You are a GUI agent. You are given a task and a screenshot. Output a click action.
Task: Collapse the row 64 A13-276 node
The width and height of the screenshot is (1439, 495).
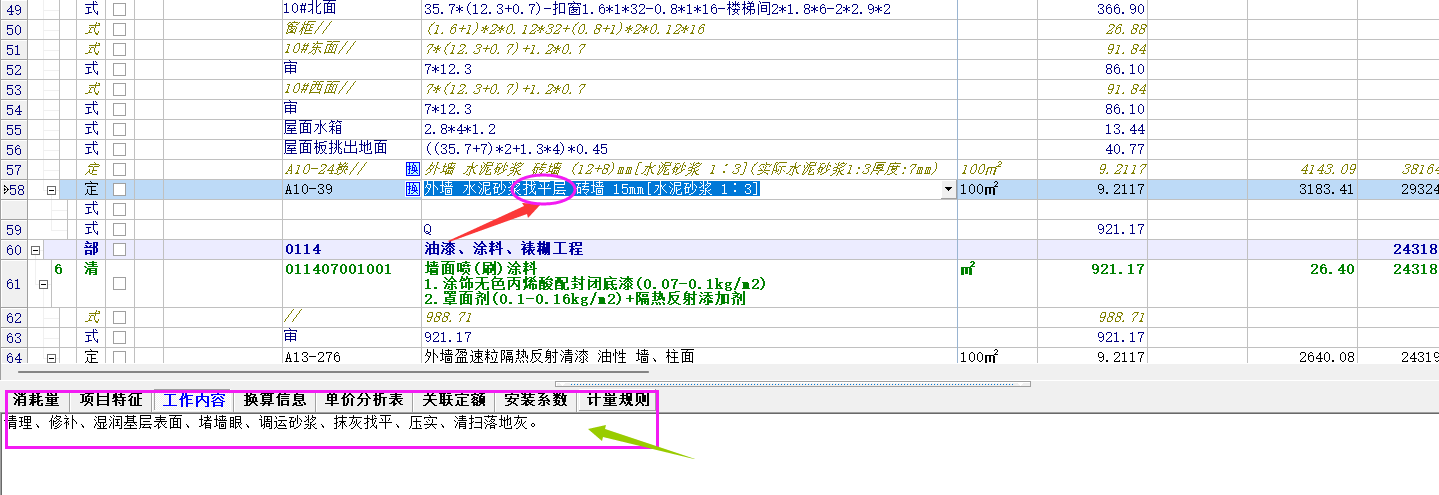[x=50, y=357]
